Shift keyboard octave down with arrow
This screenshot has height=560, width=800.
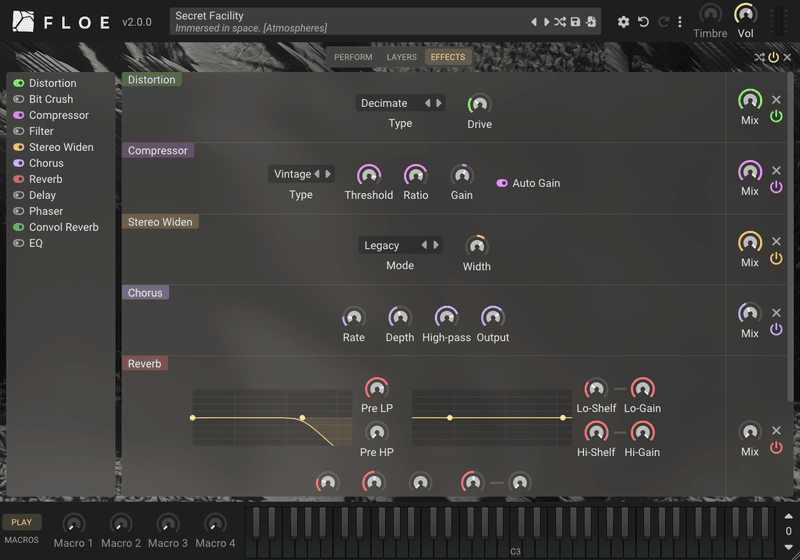[788, 547]
